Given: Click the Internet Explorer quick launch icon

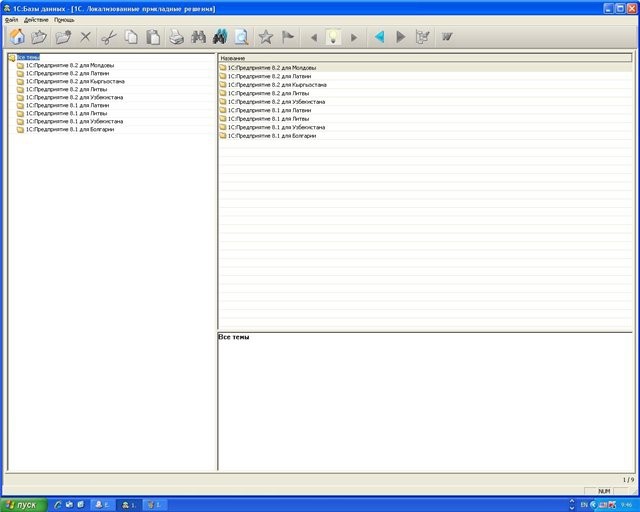Looking at the screenshot, I should (58, 505).
